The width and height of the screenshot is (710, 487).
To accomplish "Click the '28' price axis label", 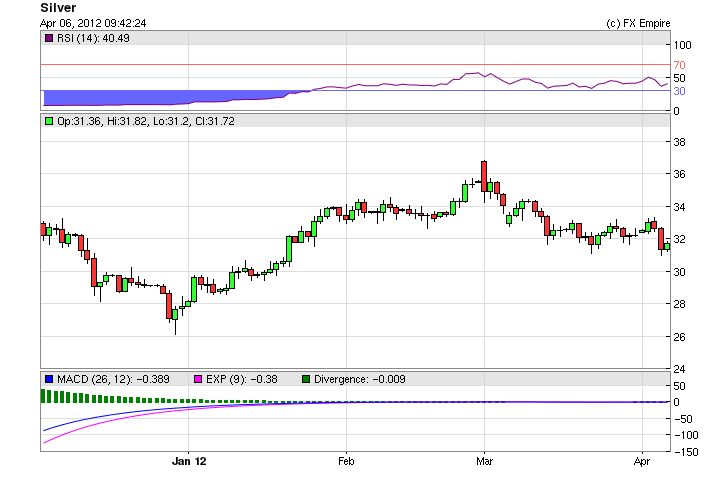I will coord(679,304).
